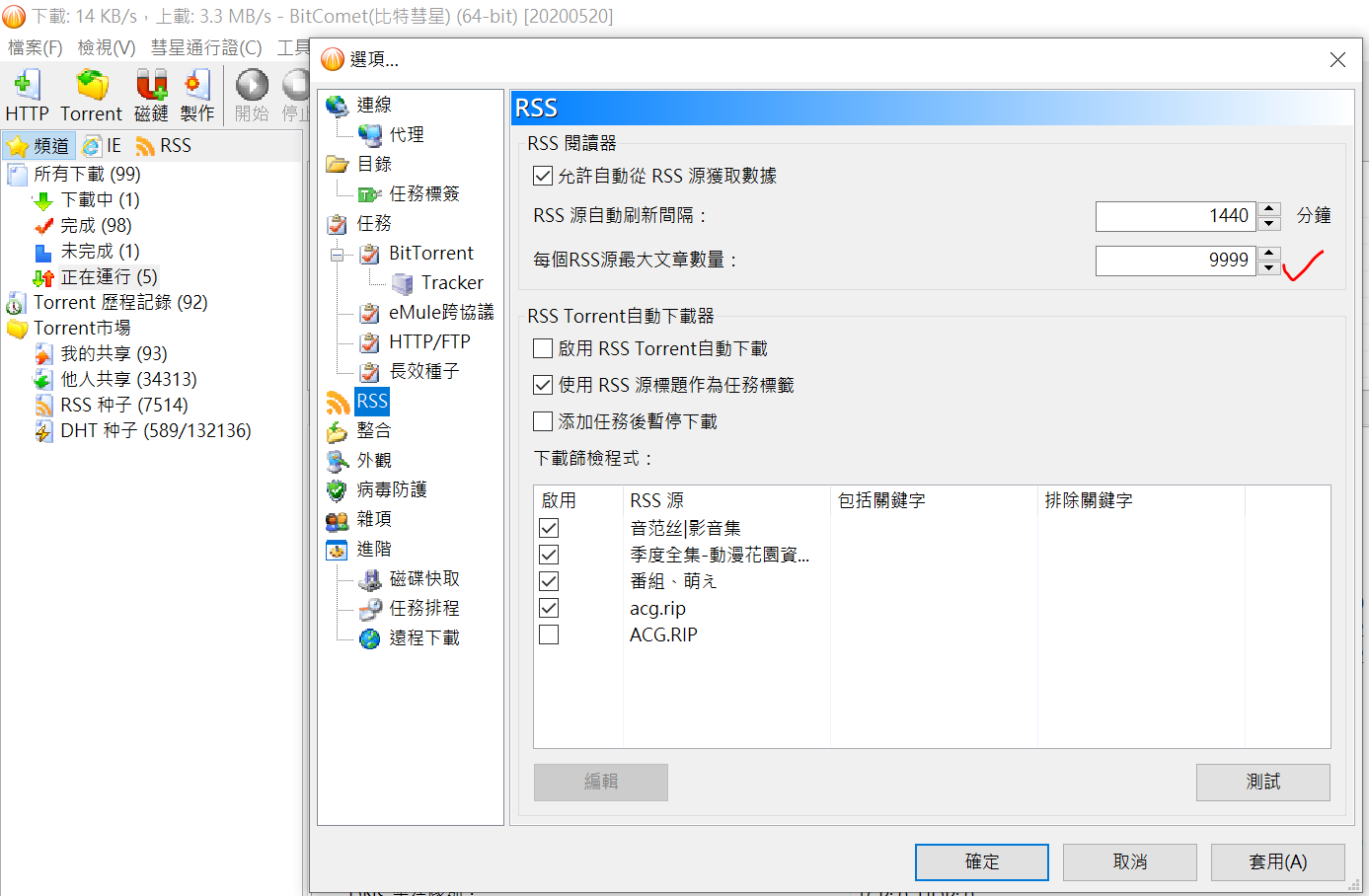Click the 製作 make-torrent toolbar icon
The height and width of the screenshot is (896, 1369).
click(197, 86)
